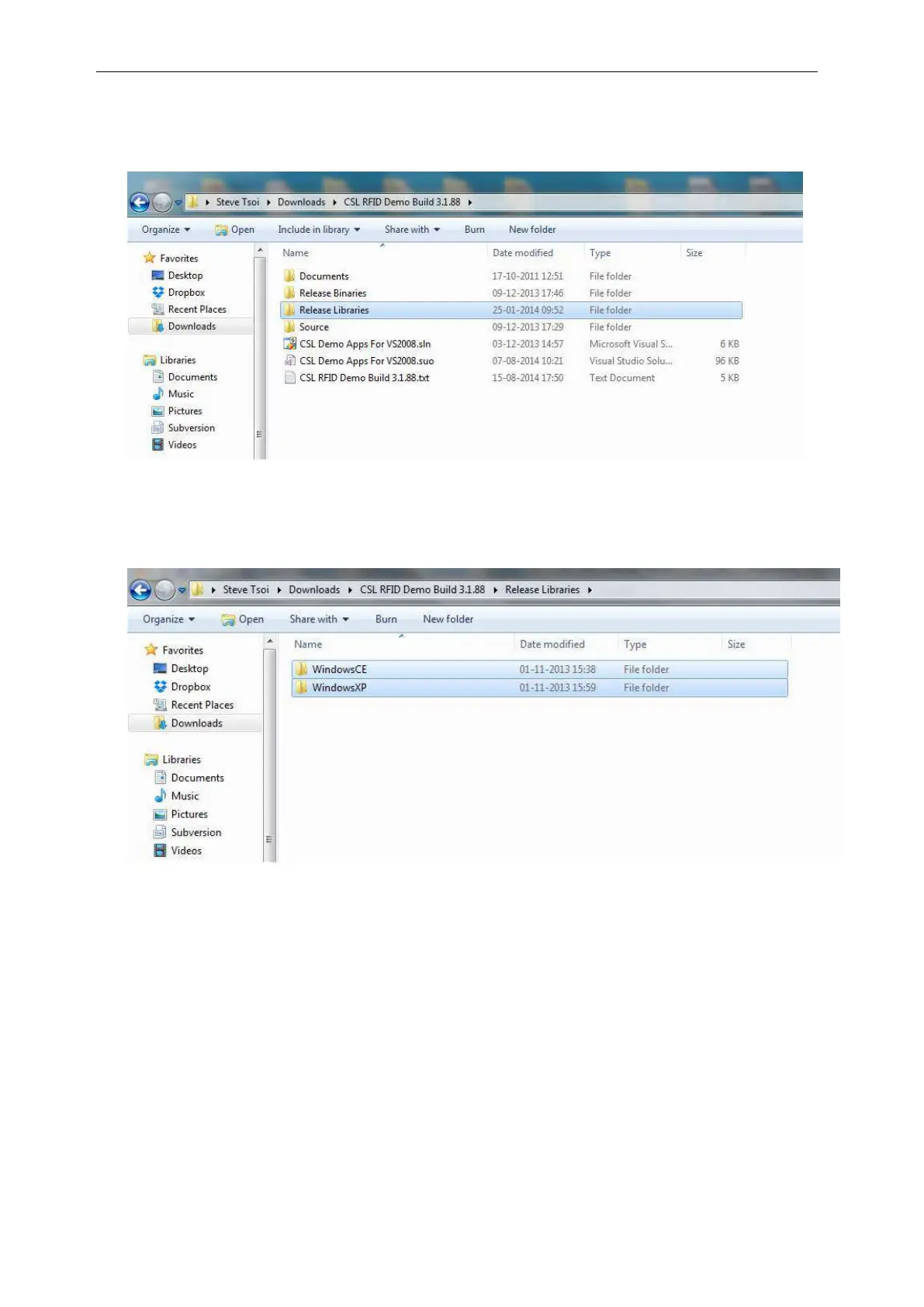Open recent pages dropdown in bottom window

(x=182, y=591)
